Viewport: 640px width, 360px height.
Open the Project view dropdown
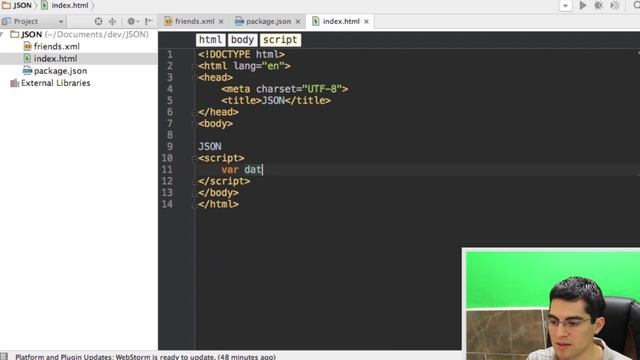[x=61, y=22]
